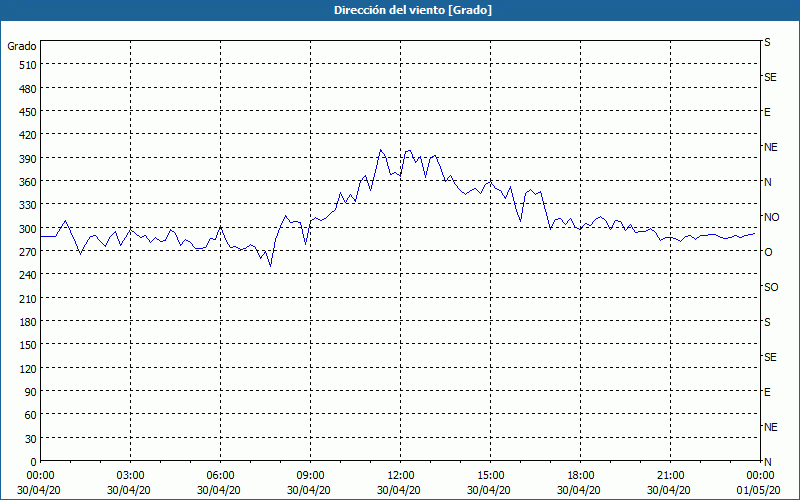800x500 pixels.
Task: Pick the 150 degree axis label
Action: [x=29, y=345]
